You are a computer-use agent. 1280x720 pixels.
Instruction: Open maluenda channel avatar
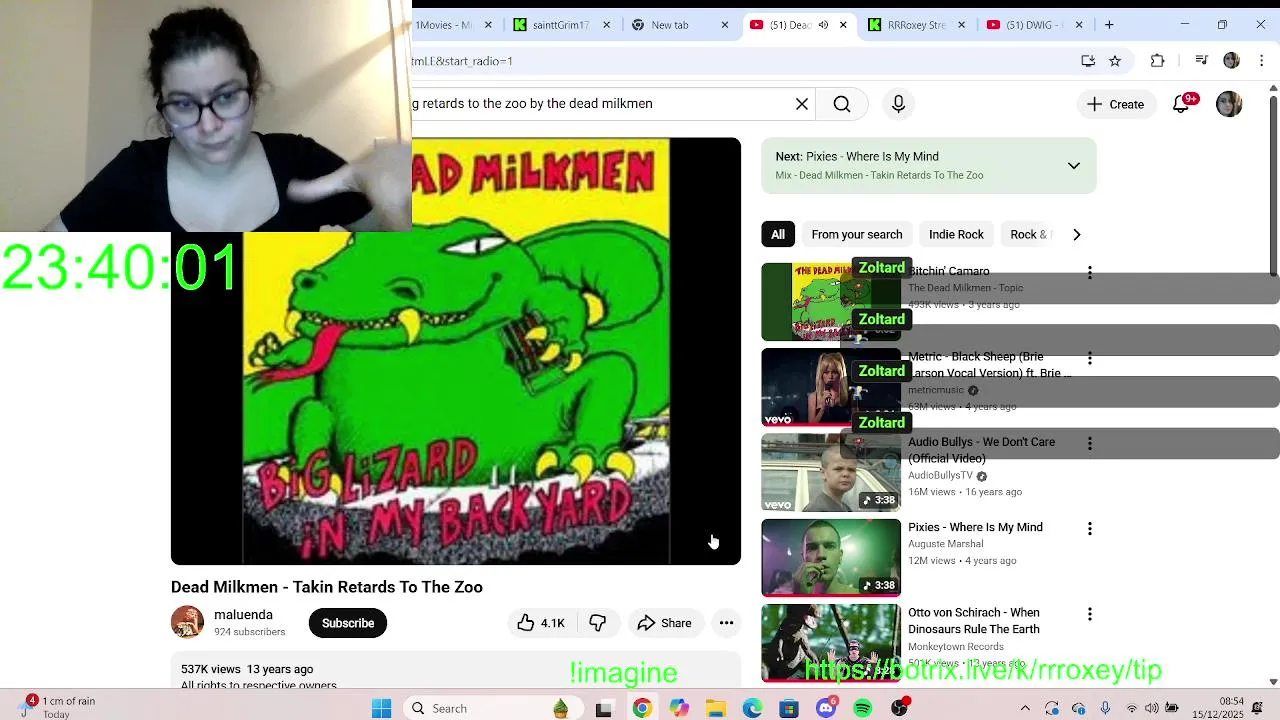[187, 622]
